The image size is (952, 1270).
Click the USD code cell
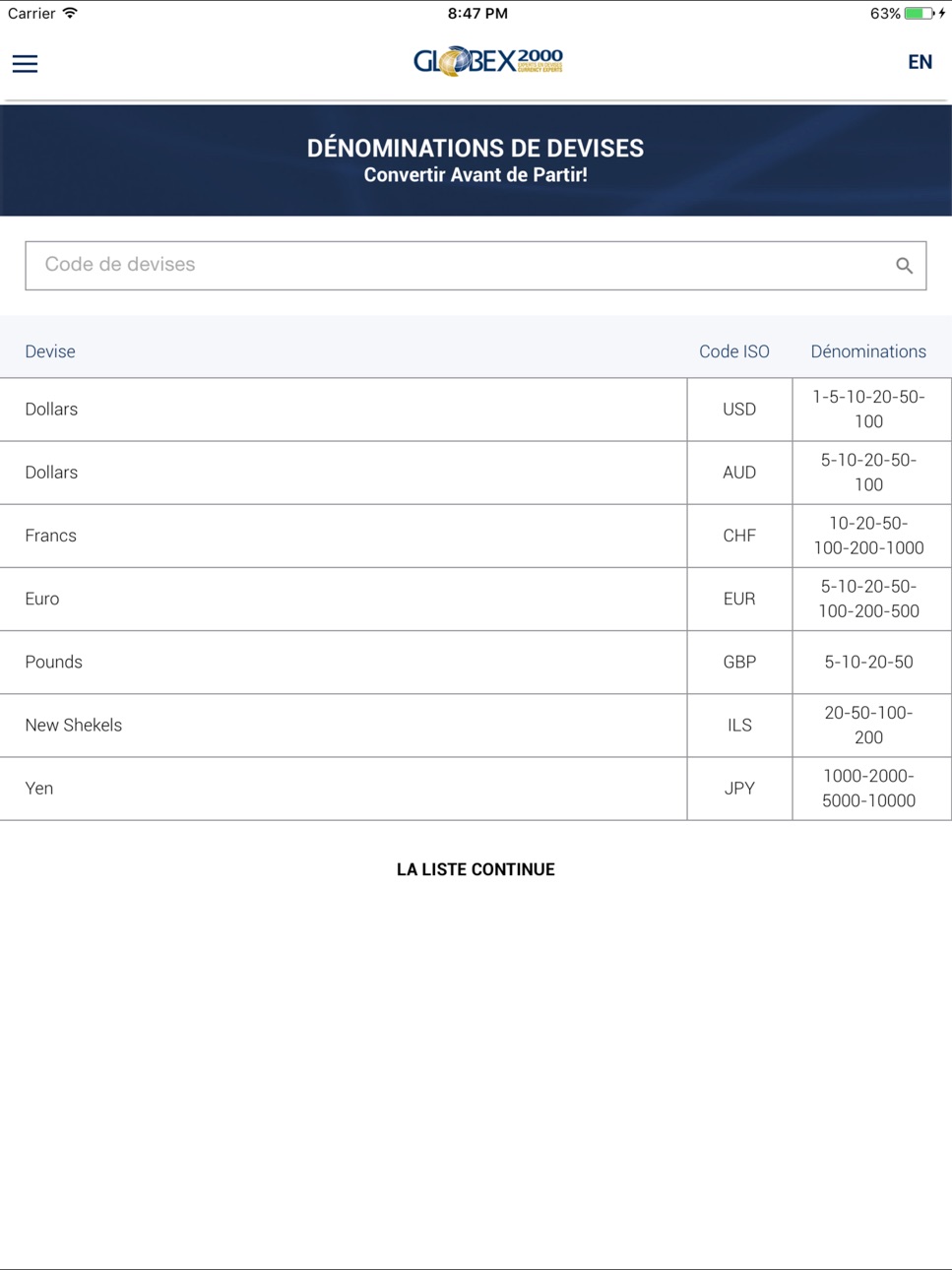pos(739,410)
